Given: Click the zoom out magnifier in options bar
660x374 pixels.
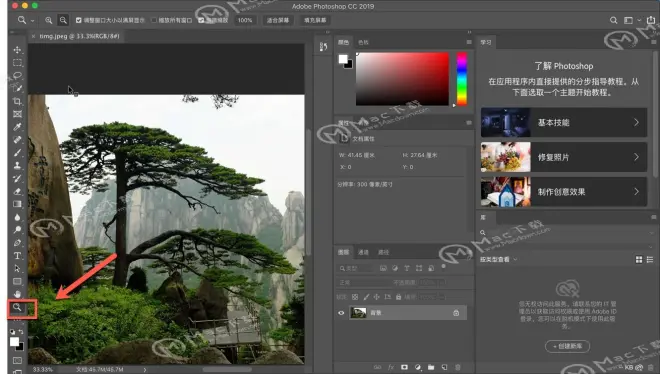Looking at the screenshot, I should coord(63,20).
